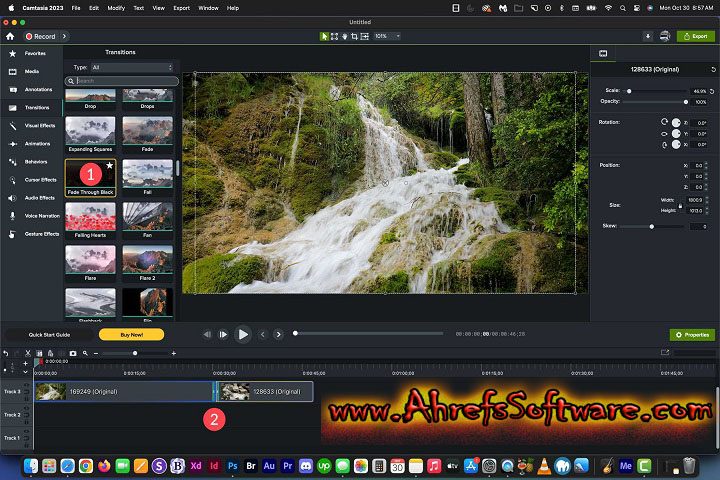Jump to the previous clip marker
Screen dimensions: 720x480
coord(263,334)
